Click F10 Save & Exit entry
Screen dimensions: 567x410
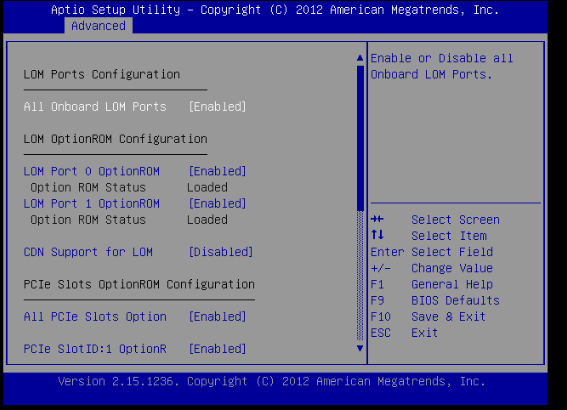[x=428, y=317]
